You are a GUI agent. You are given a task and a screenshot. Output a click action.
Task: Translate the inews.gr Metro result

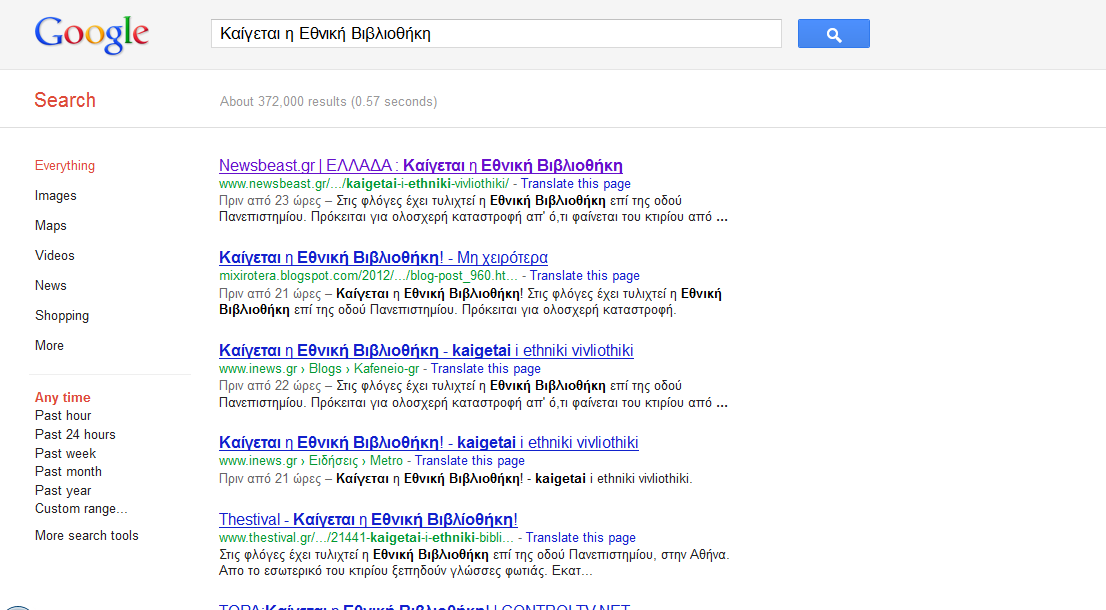[x=470, y=460]
